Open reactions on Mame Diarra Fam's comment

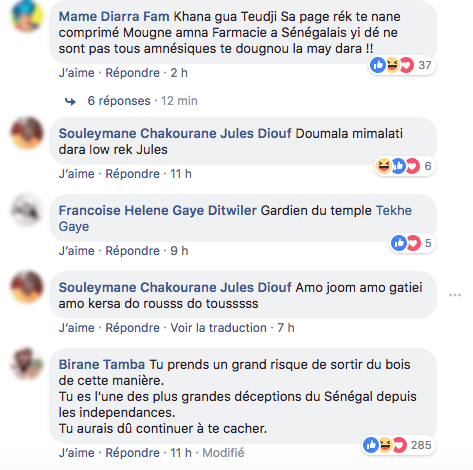pyautogui.click(x=402, y=65)
